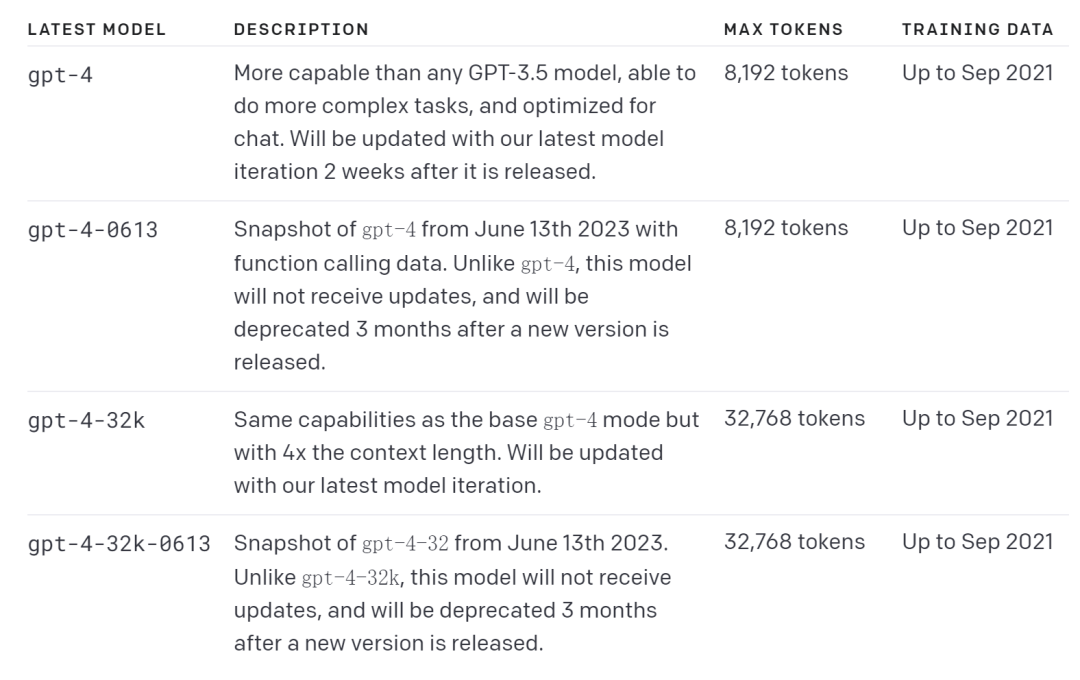Click Up to Sep 2021 for gpt-4-32k-0613

pos(977,542)
